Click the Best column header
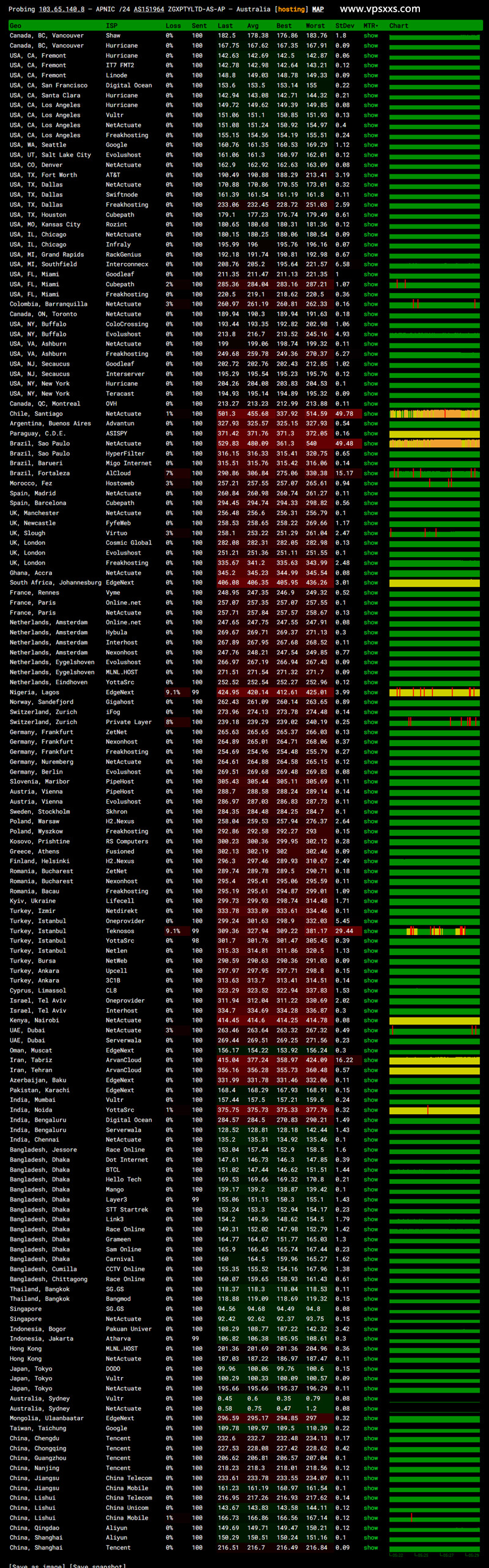The image size is (489, 1568). [284, 26]
